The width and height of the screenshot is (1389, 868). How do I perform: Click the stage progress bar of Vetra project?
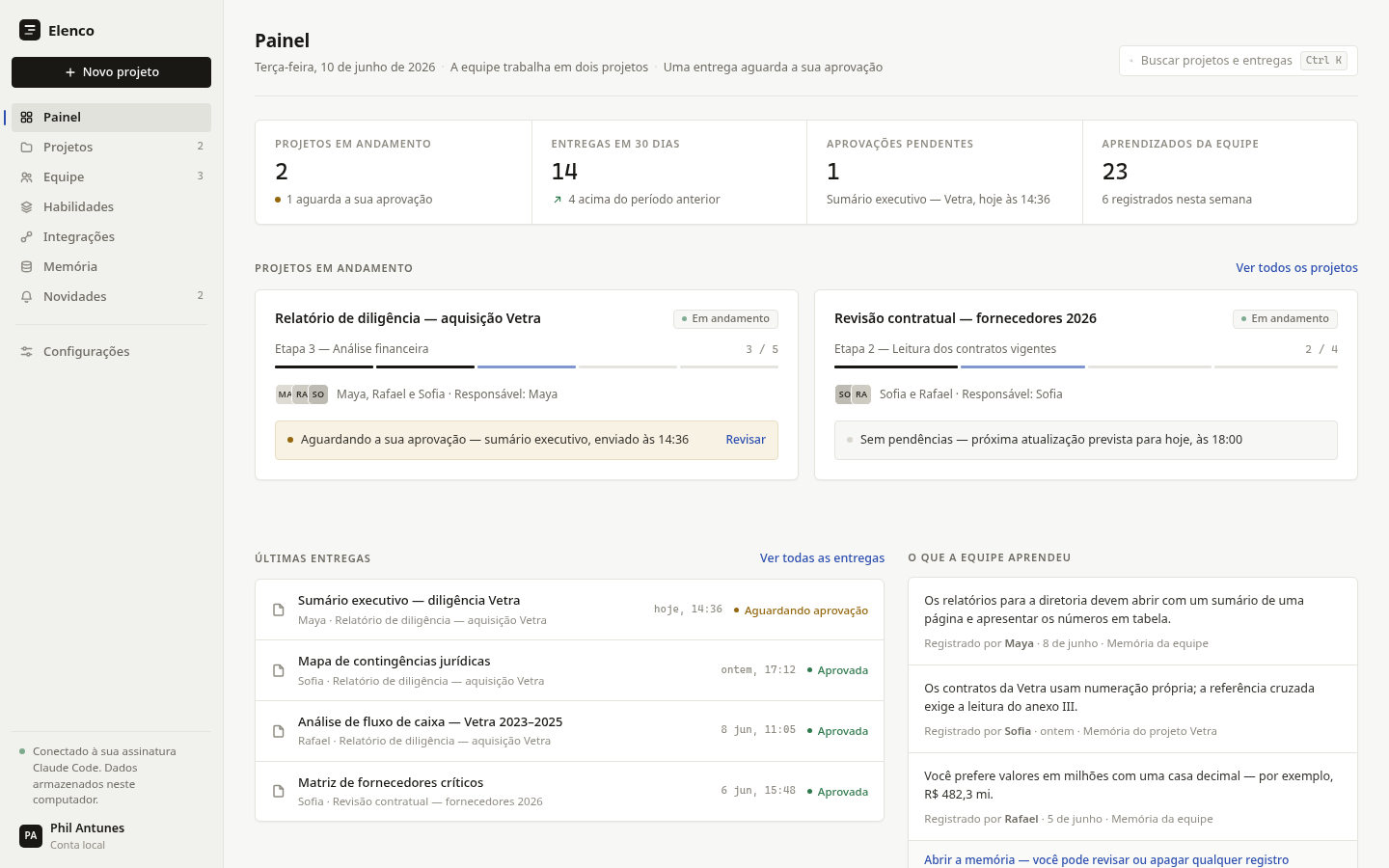[527, 366]
